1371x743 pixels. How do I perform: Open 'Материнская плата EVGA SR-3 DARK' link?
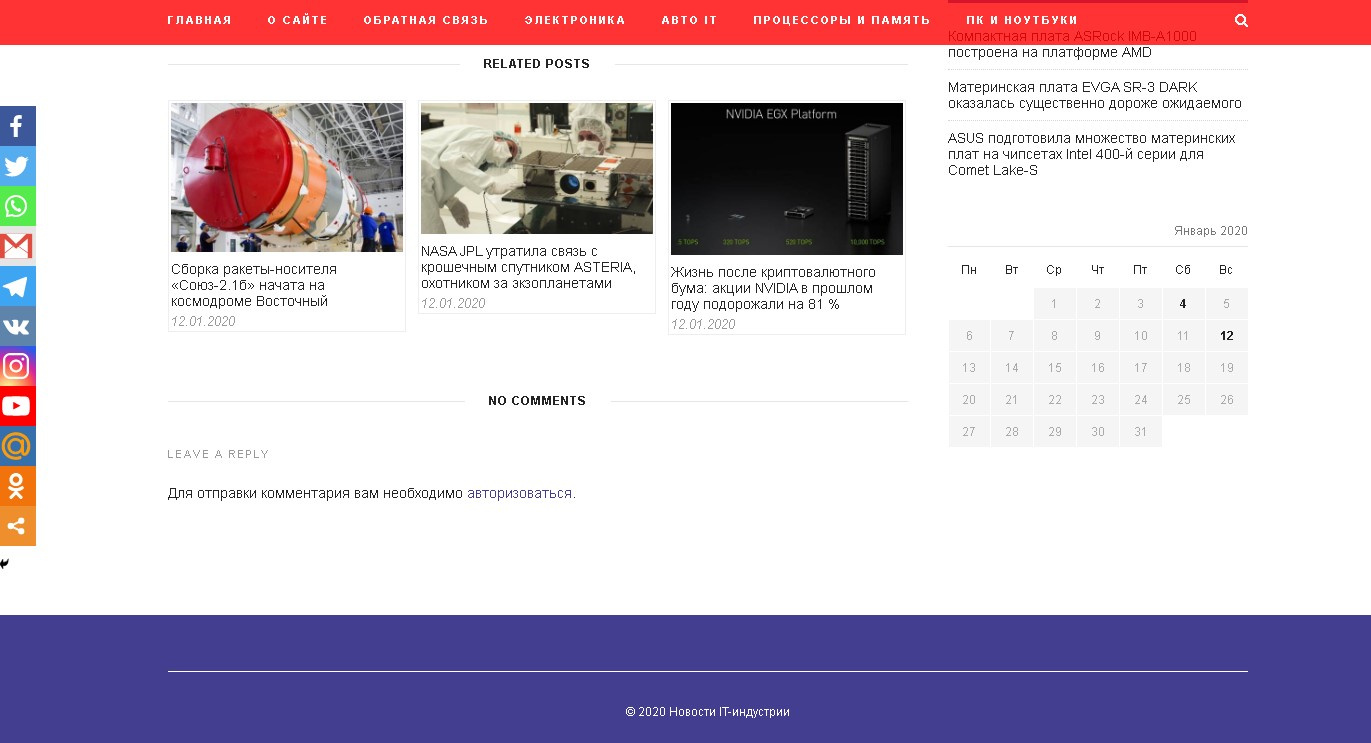point(1095,95)
